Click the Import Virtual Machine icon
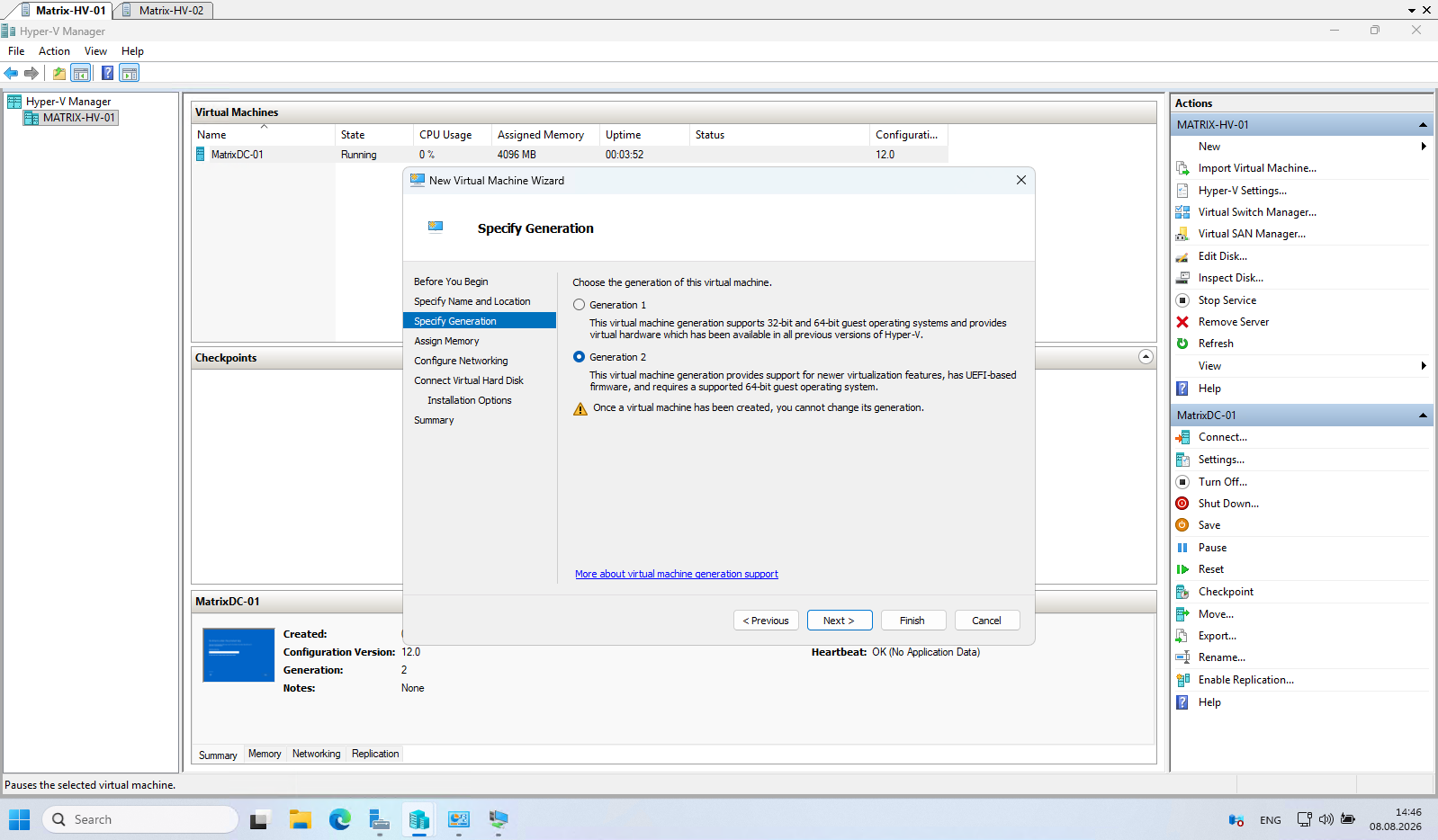Screen dimensions: 1438x840 1182,168
